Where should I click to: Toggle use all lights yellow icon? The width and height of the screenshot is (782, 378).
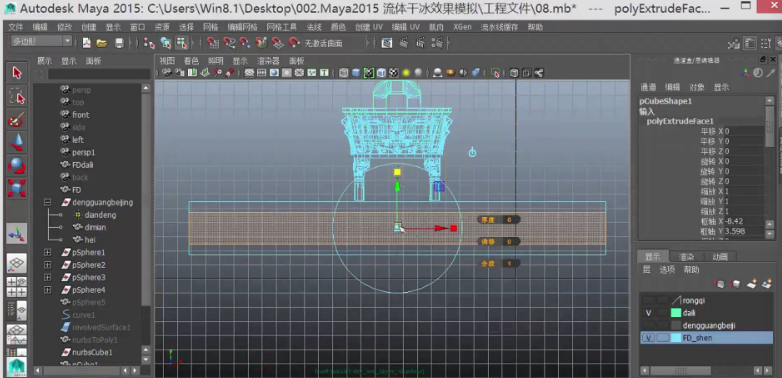(406, 73)
